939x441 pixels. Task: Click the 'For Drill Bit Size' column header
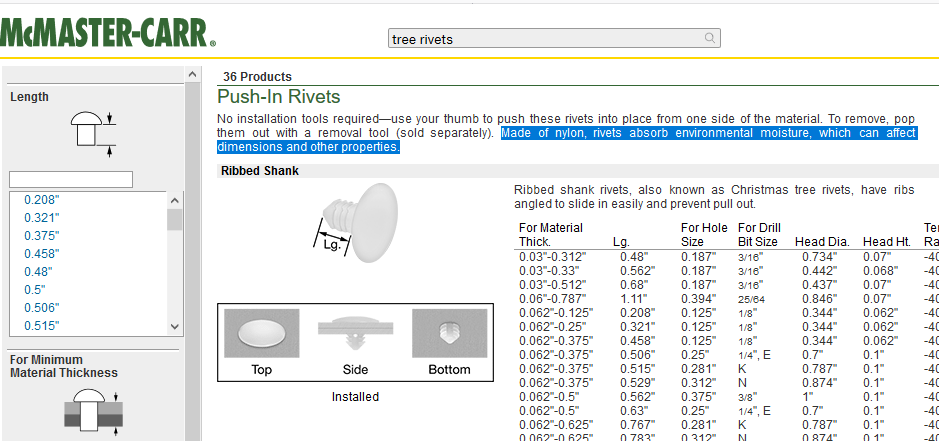(759, 235)
